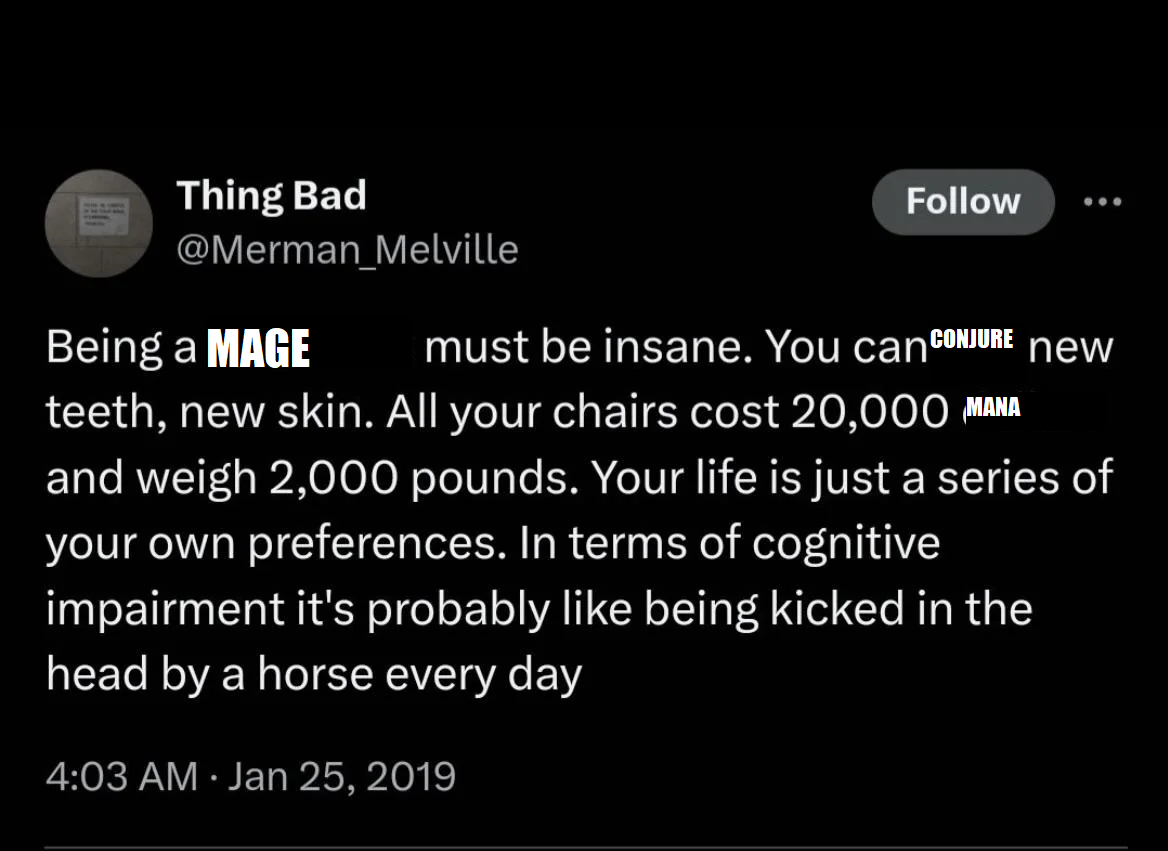The image size is (1168, 851).
Task: Click the 4:03 AM timestamp
Action: pos(121,776)
